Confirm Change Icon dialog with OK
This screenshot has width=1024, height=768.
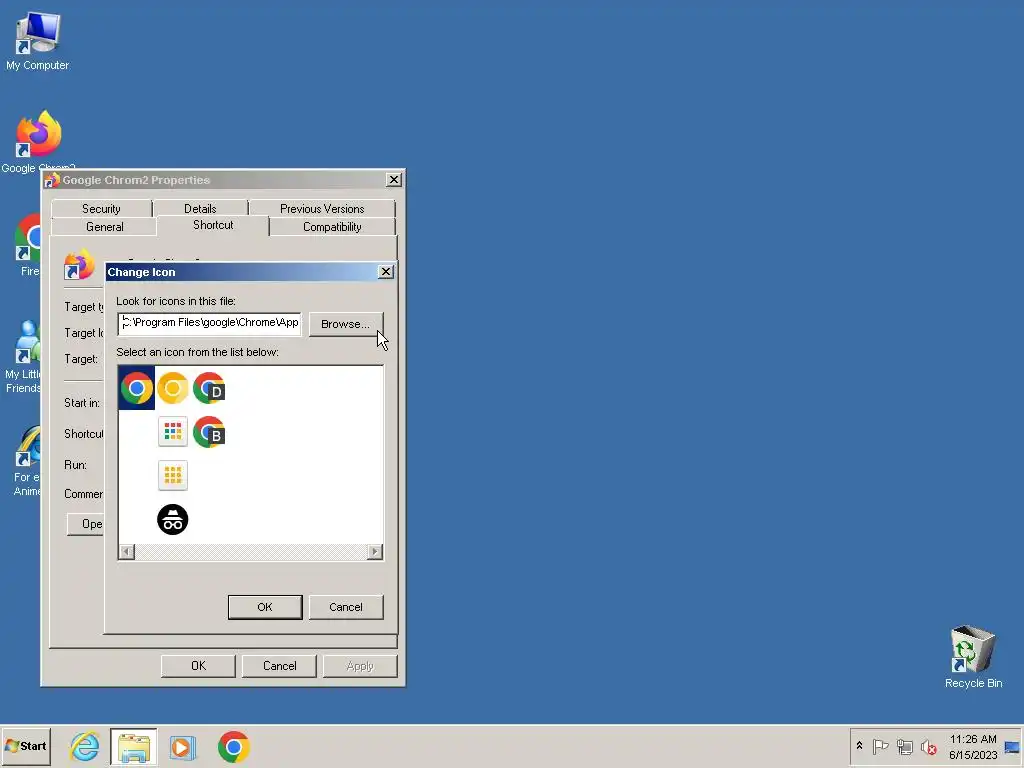(x=265, y=607)
